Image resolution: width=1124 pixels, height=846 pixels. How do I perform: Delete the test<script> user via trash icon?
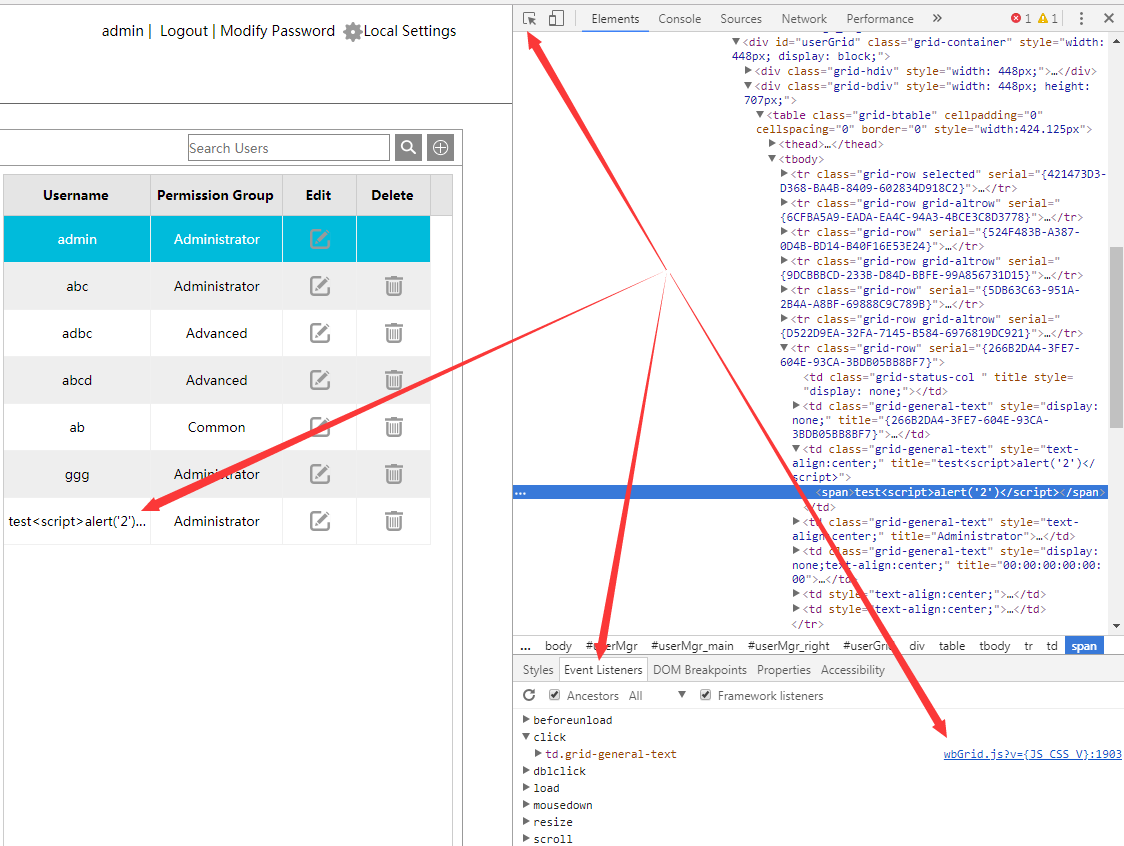point(394,521)
